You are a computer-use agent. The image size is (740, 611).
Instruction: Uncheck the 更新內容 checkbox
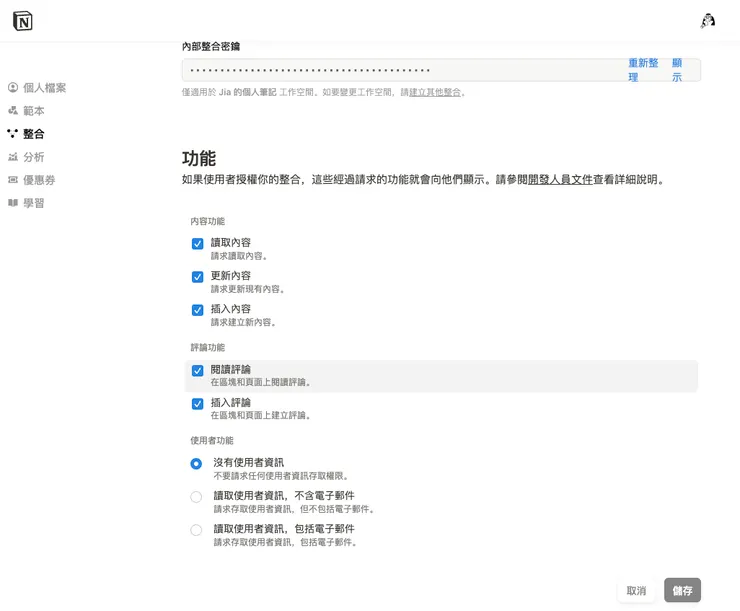click(197, 276)
